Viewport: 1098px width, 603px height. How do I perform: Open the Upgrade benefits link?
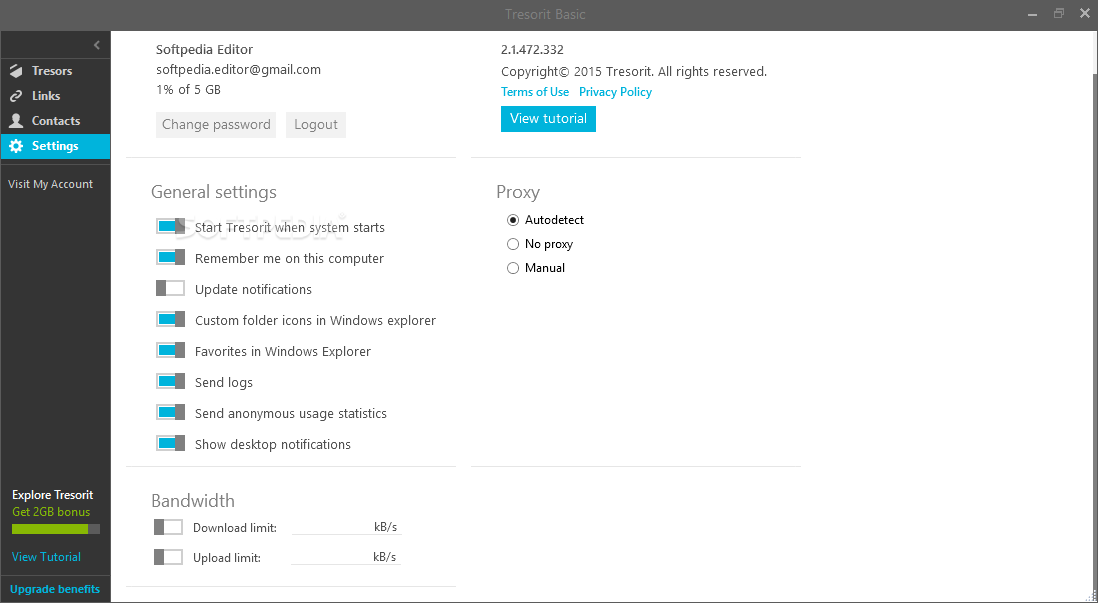click(x=55, y=589)
